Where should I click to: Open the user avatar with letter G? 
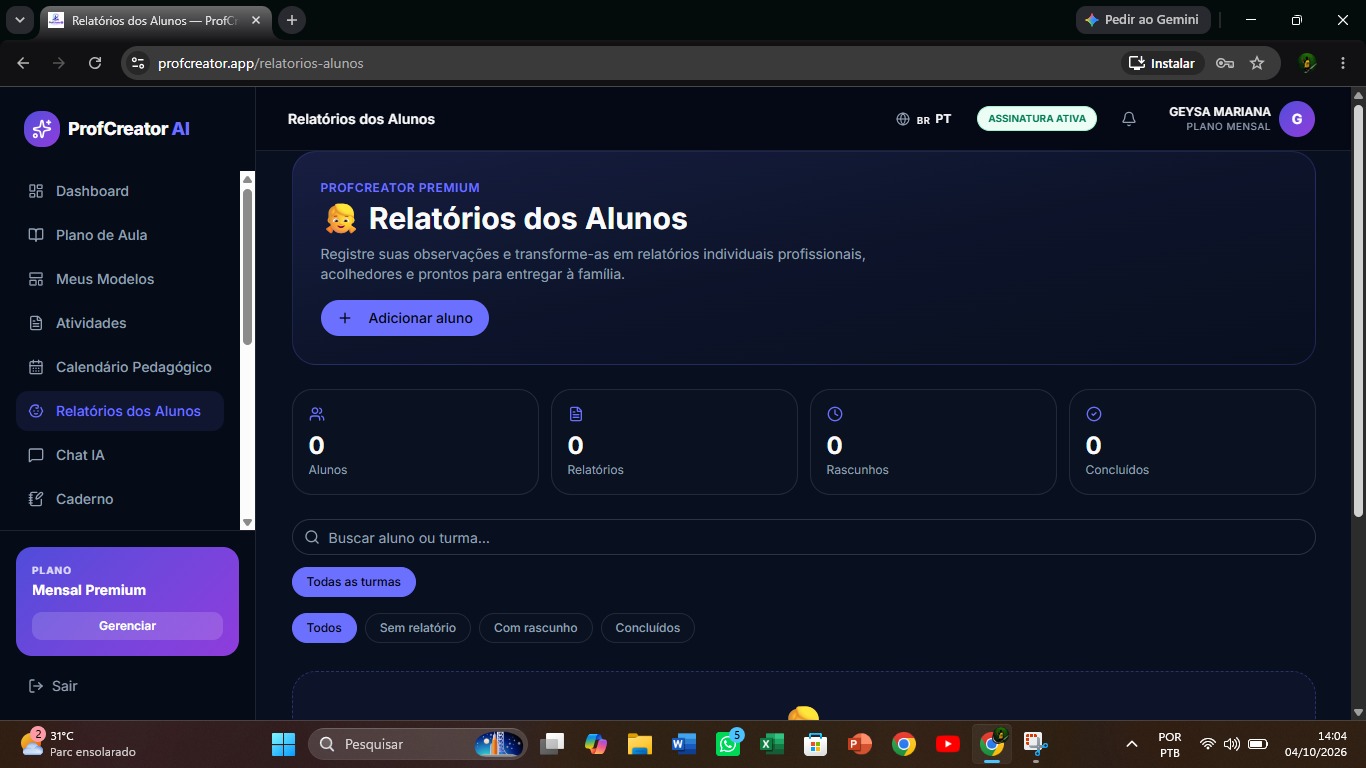point(1297,119)
